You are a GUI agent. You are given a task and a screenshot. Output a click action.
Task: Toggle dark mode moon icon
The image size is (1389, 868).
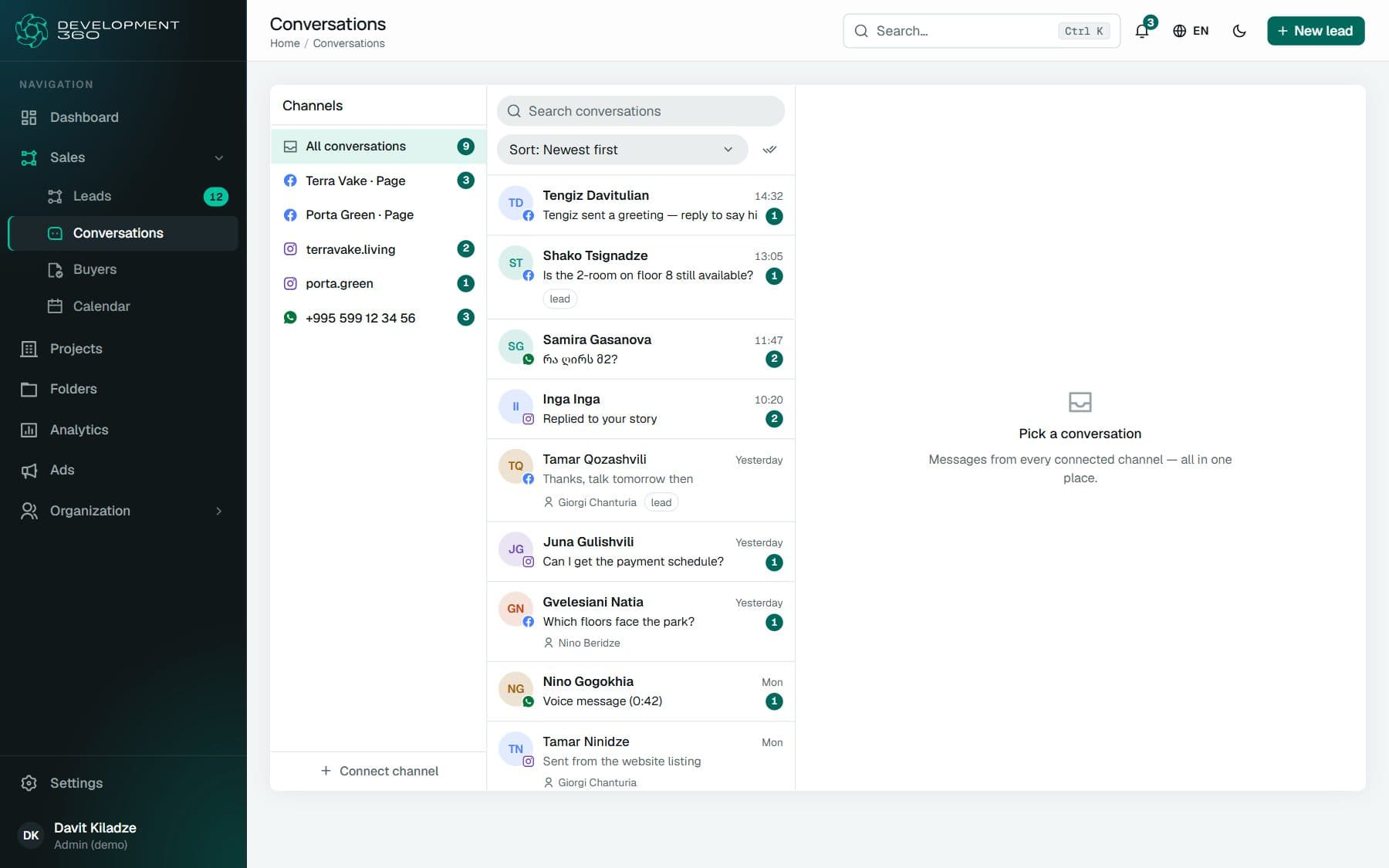1239,31
